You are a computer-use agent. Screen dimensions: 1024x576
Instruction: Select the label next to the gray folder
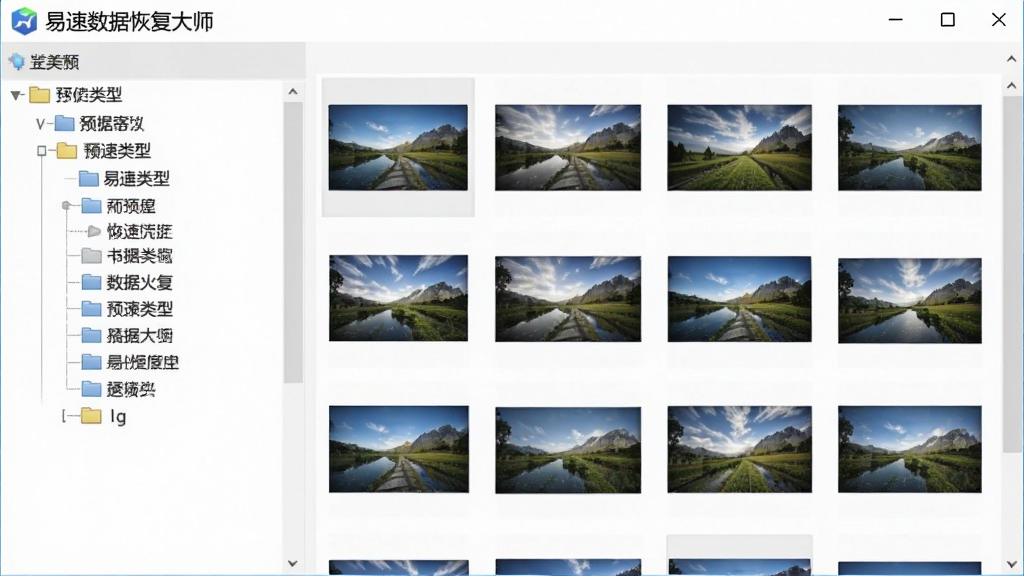click(x=140, y=255)
